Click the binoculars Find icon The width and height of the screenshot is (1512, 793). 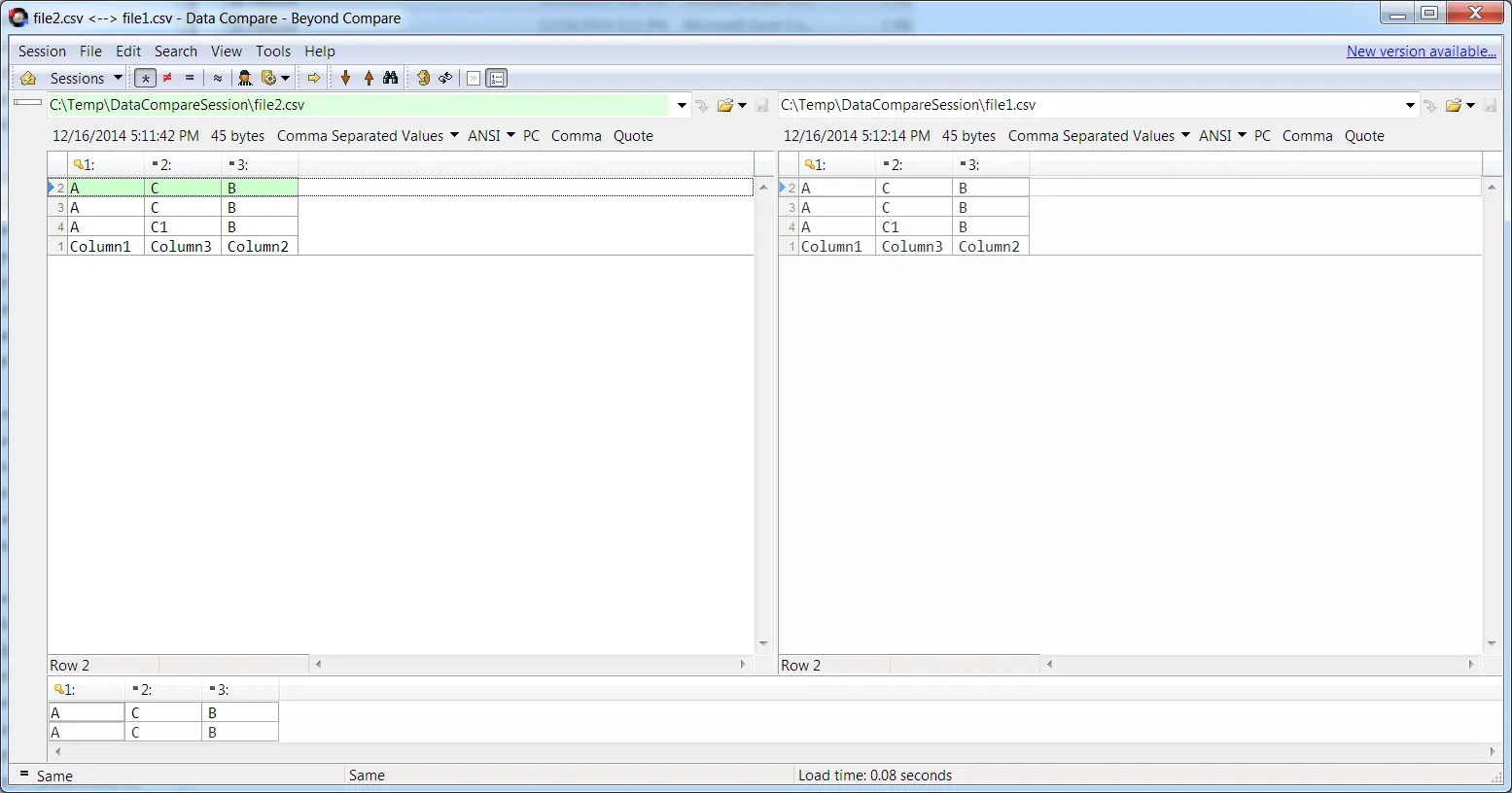(x=391, y=78)
